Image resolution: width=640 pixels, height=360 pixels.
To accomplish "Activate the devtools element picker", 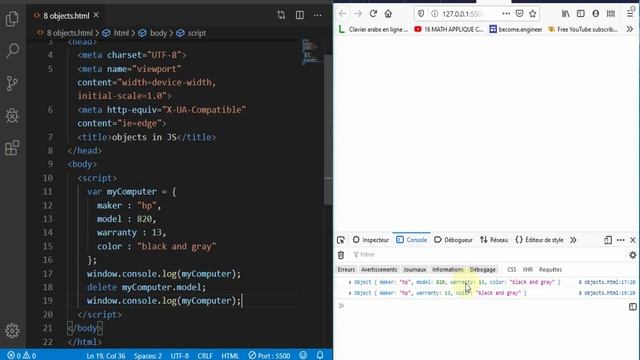I will pos(341,240).
